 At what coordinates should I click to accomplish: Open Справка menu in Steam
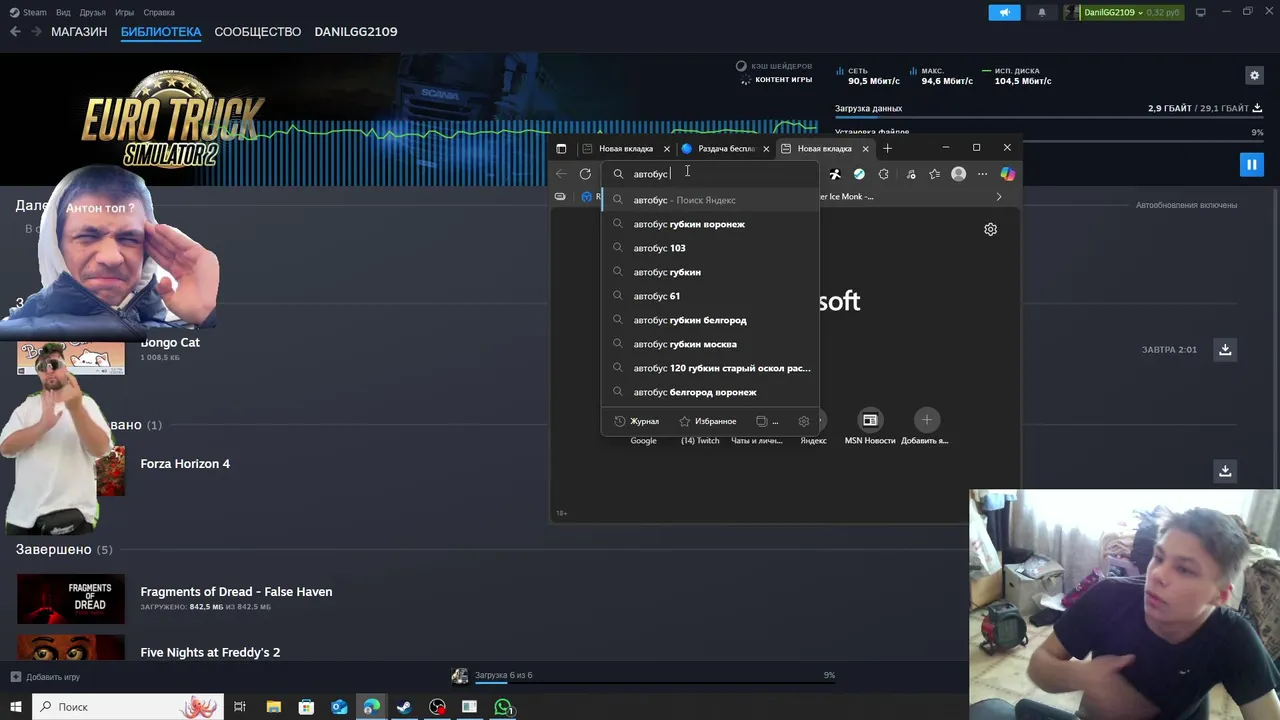click(159, 12)
